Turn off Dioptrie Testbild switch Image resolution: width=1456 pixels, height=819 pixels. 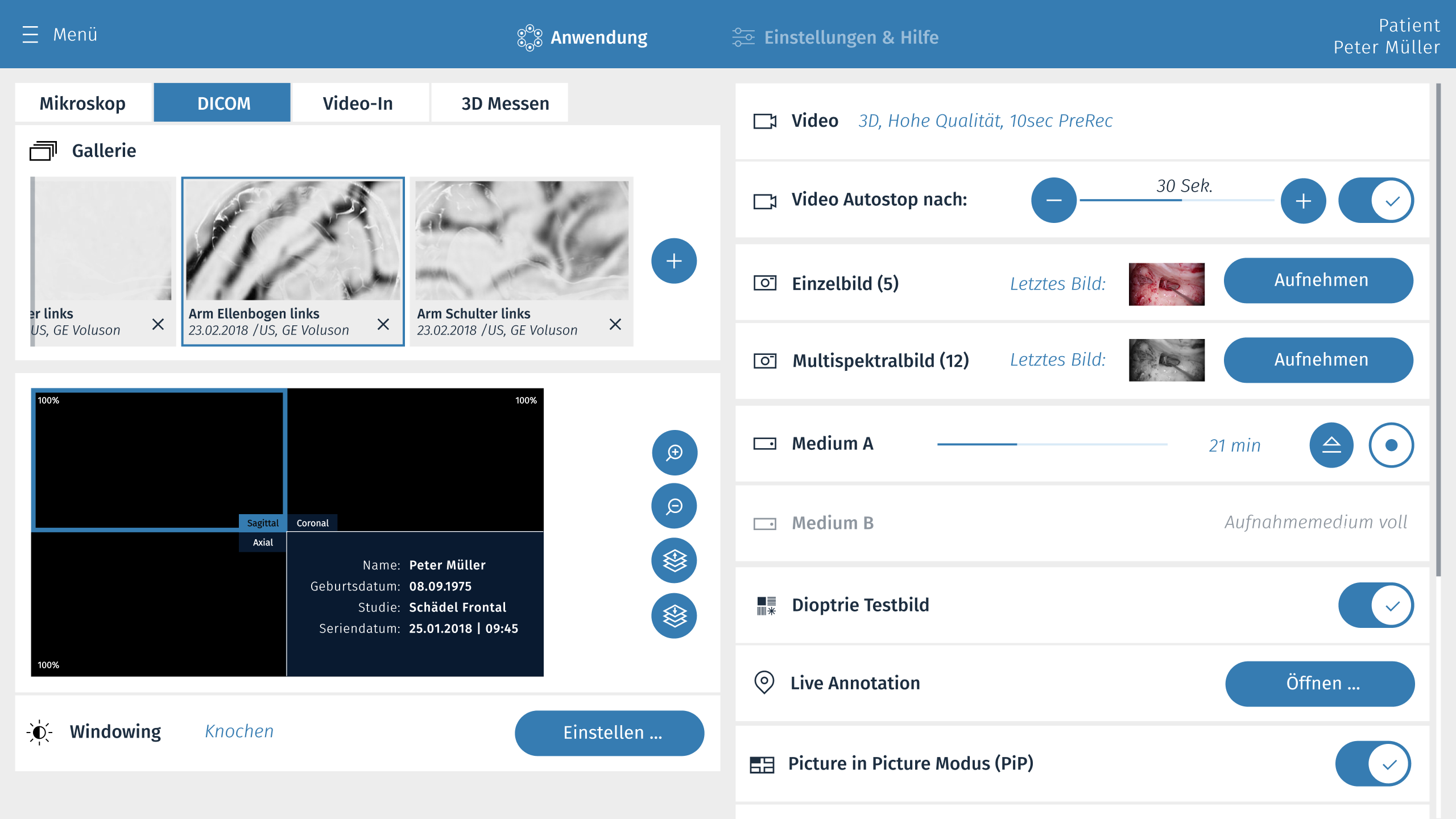pyautogui.click(x=1376, y=605)
